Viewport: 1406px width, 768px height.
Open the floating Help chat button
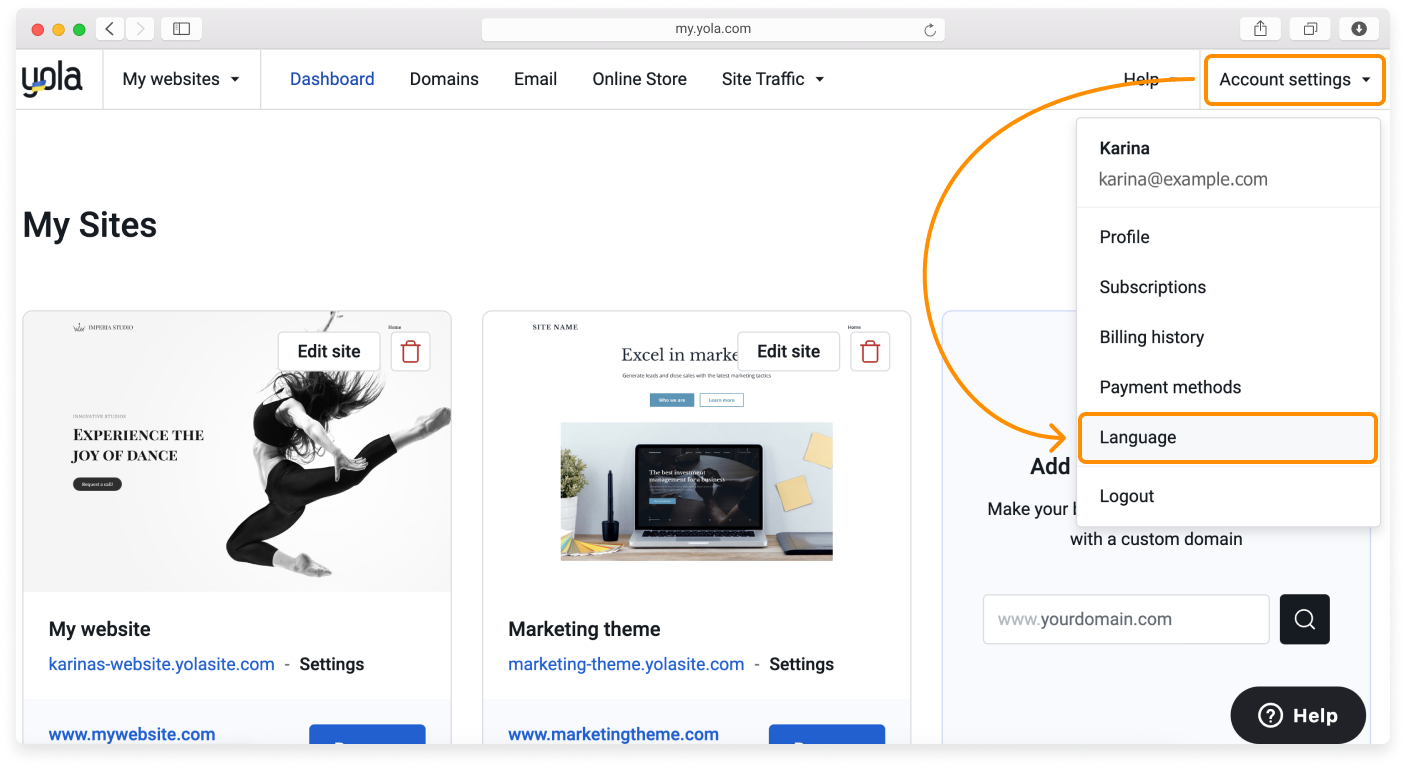pyautogui.click(x=1297, y=715)
